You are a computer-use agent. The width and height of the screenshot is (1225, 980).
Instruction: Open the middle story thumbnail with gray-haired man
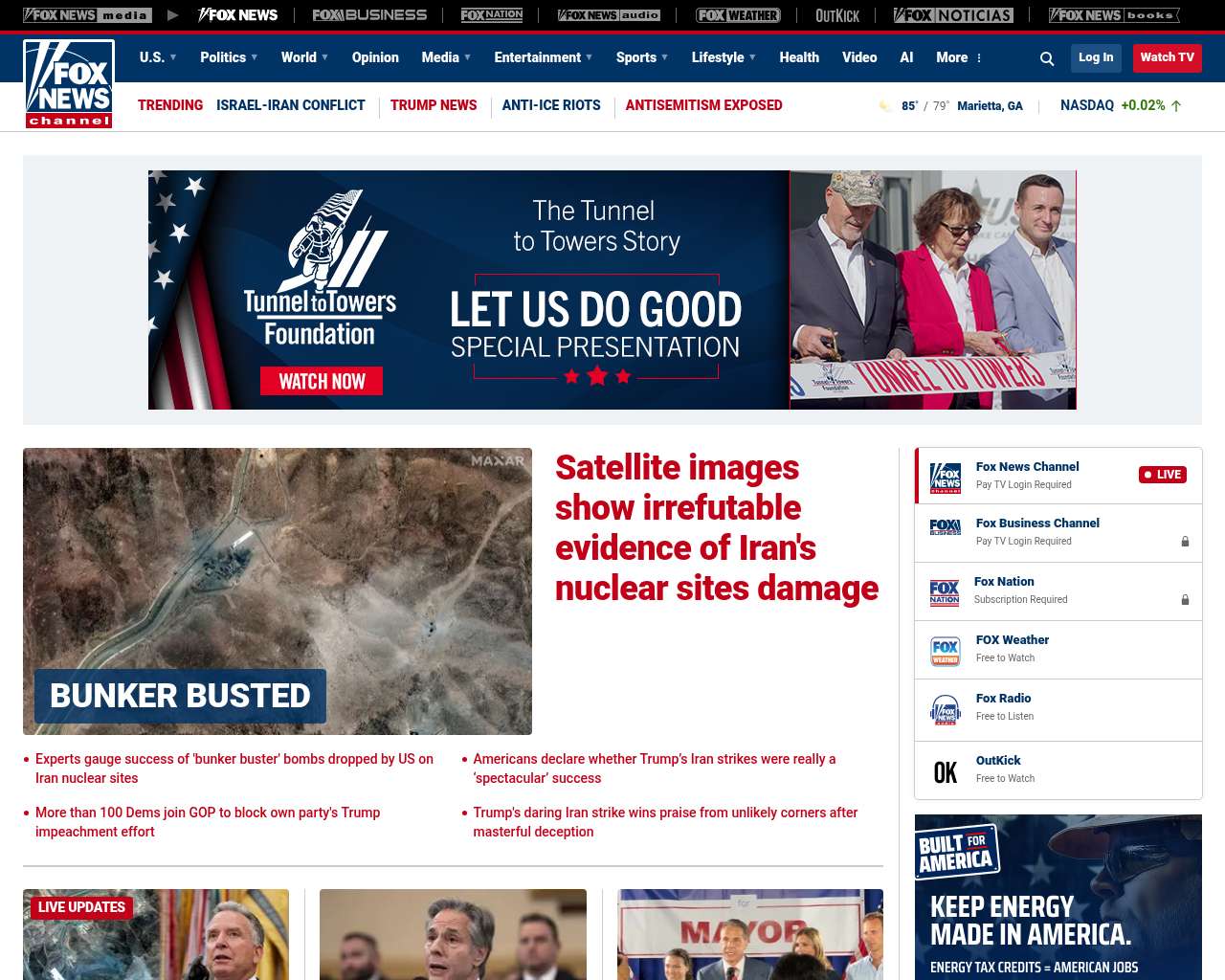click(453, 934)
